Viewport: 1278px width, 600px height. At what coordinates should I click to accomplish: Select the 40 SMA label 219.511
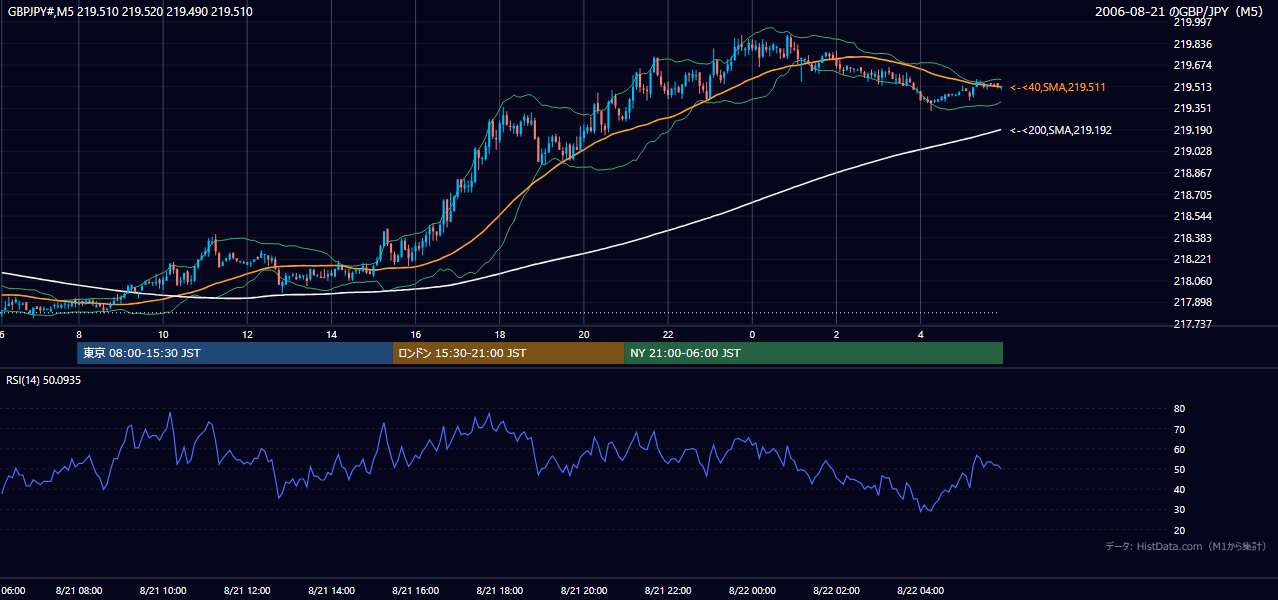pos(1058,88)
